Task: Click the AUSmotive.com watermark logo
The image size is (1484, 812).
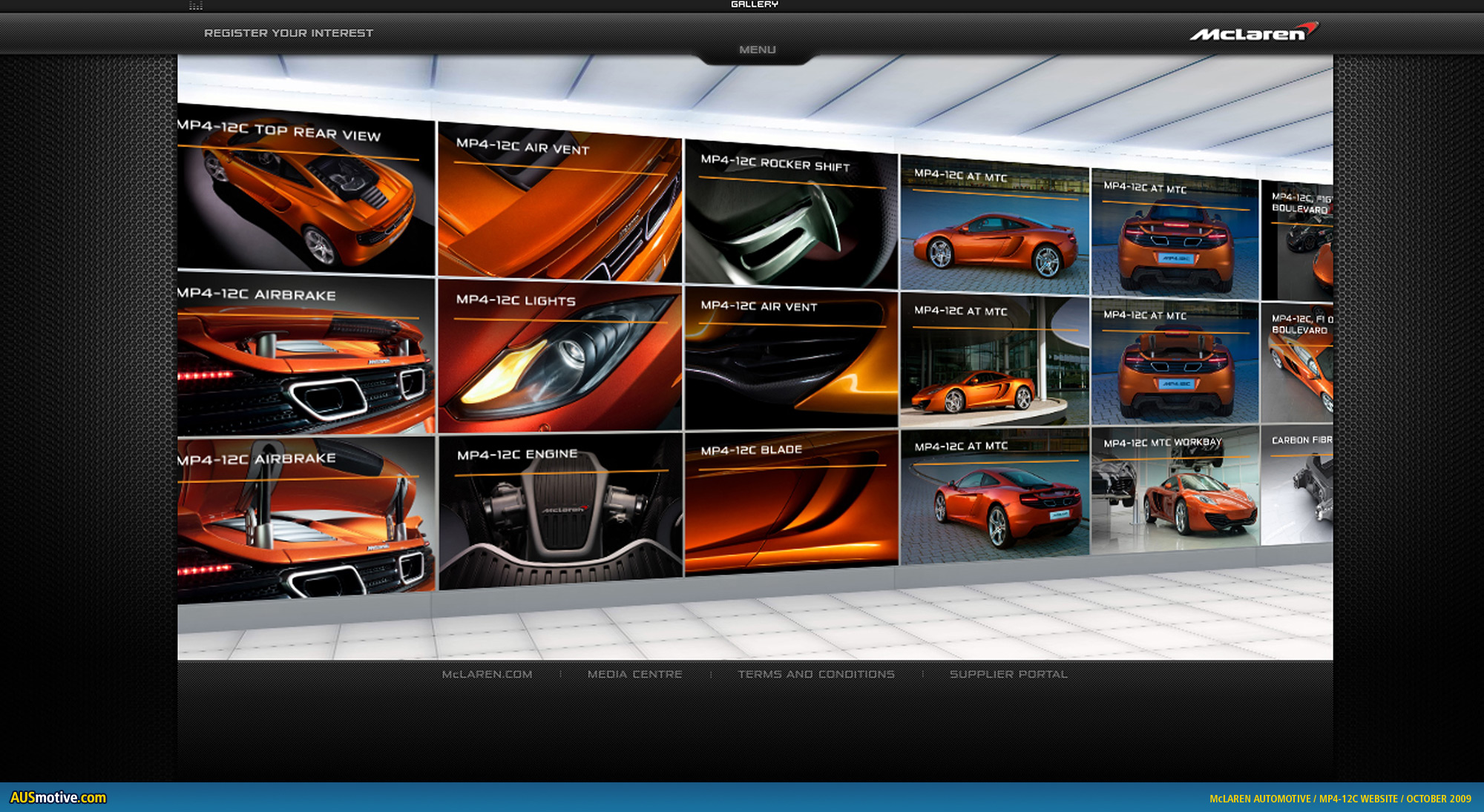Action: tap(58, 798)
